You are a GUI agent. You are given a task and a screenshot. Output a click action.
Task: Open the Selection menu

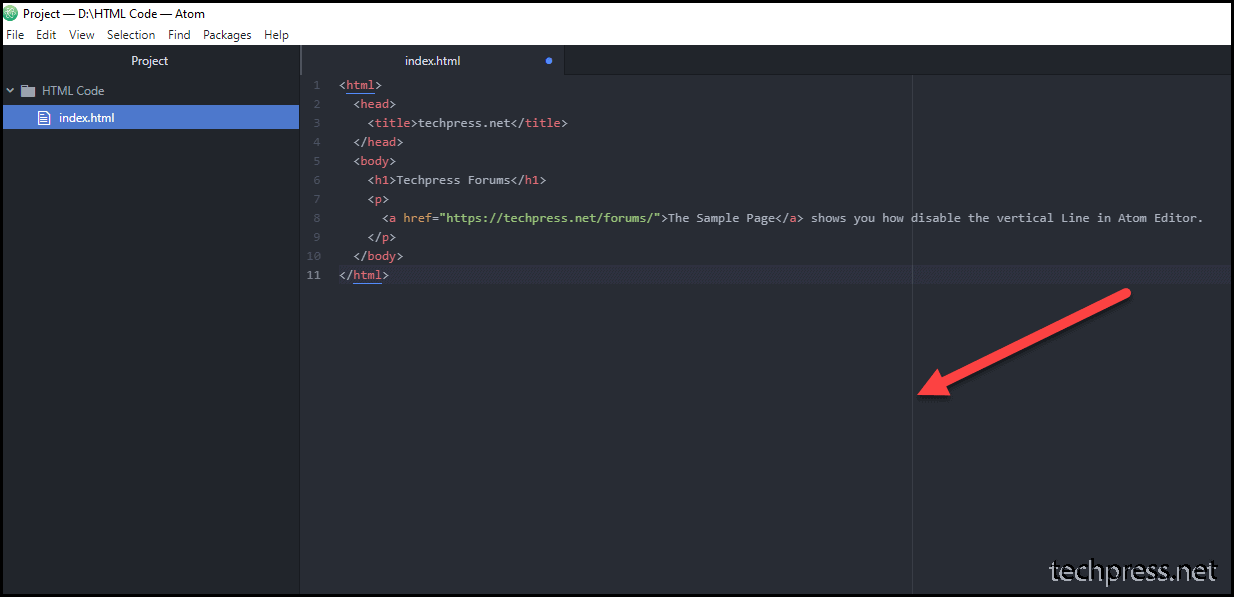pyautogui.click(x=131, y=34)
